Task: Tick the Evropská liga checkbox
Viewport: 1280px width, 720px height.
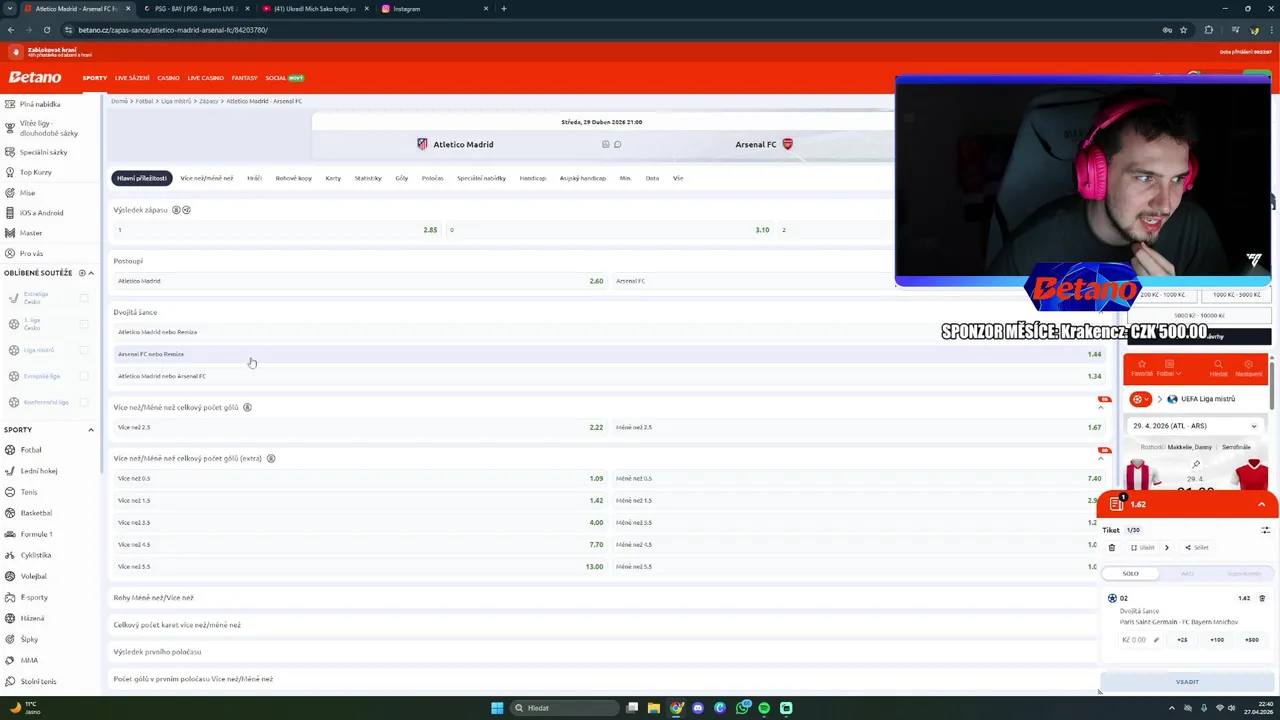Action: pos(84,376)
